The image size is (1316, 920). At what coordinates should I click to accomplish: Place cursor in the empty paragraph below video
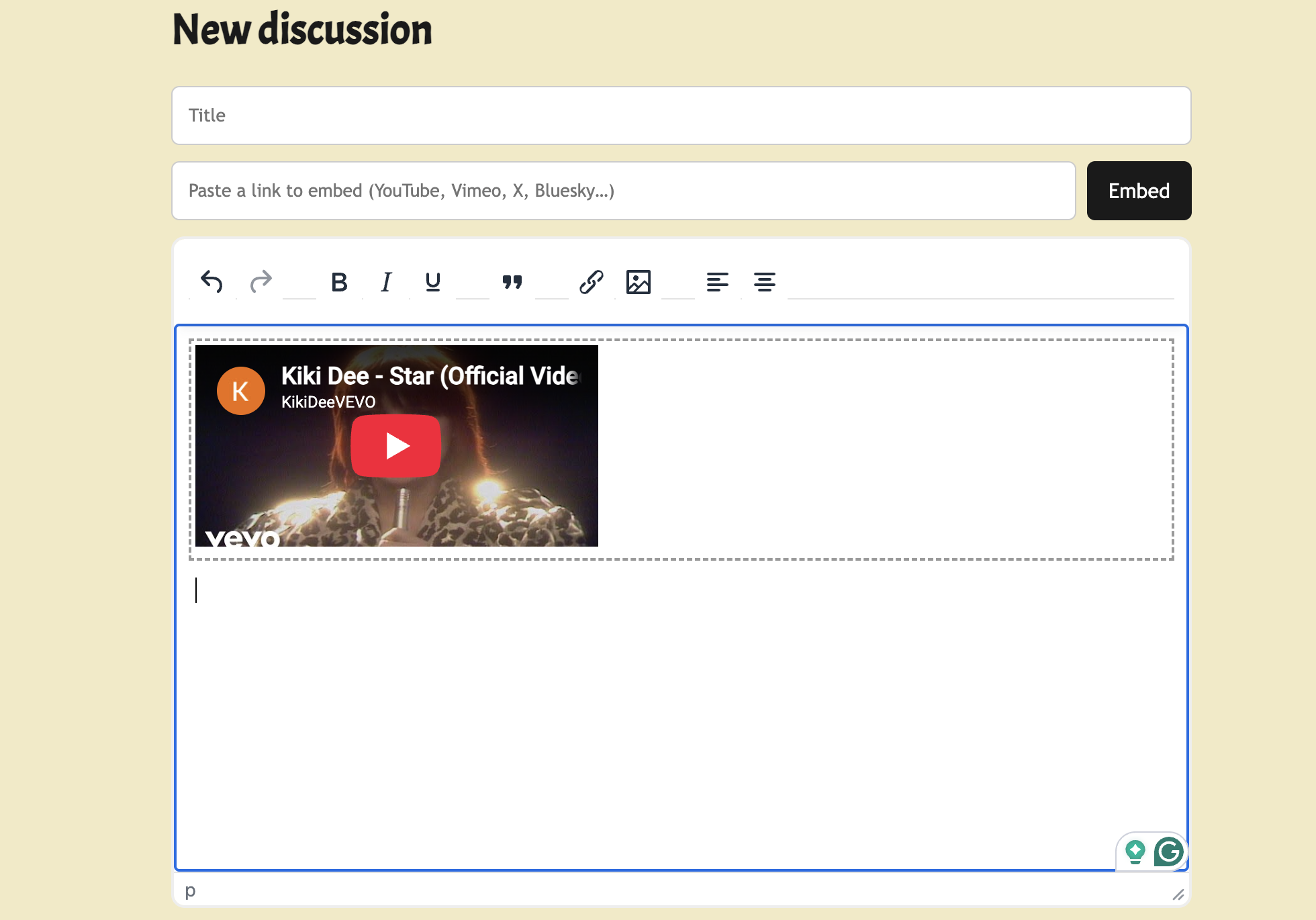click(681, 590)
